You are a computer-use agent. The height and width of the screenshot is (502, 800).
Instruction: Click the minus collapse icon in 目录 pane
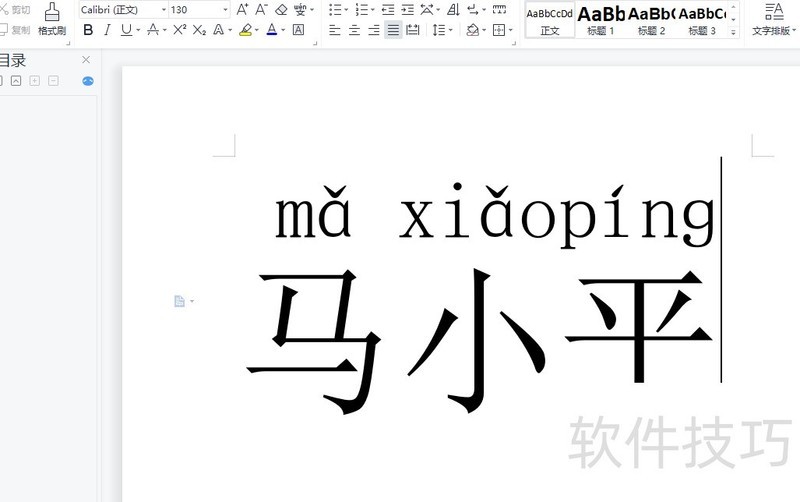click(53, 81)
